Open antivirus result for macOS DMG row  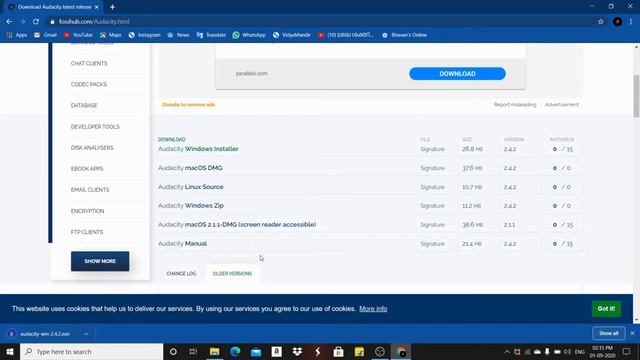coord(562,168)
